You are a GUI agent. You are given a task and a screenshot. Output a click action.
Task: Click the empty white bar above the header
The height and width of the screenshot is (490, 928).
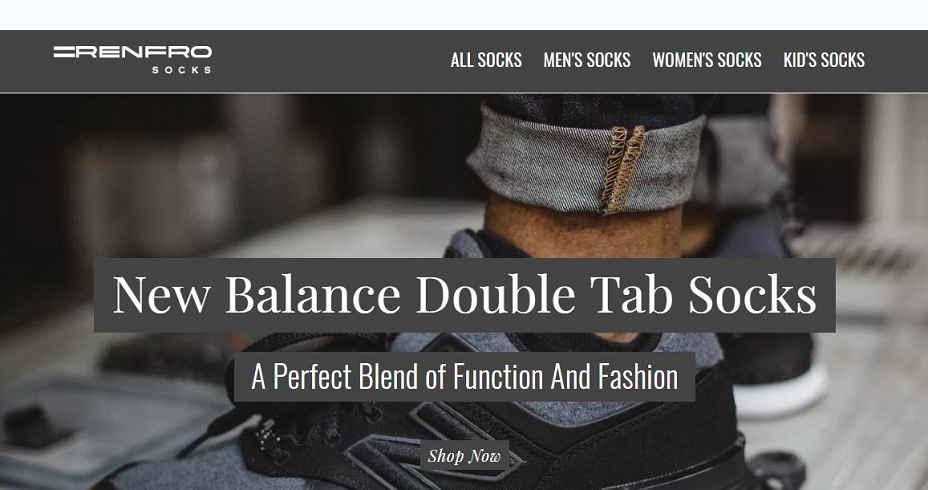(464, 15)
